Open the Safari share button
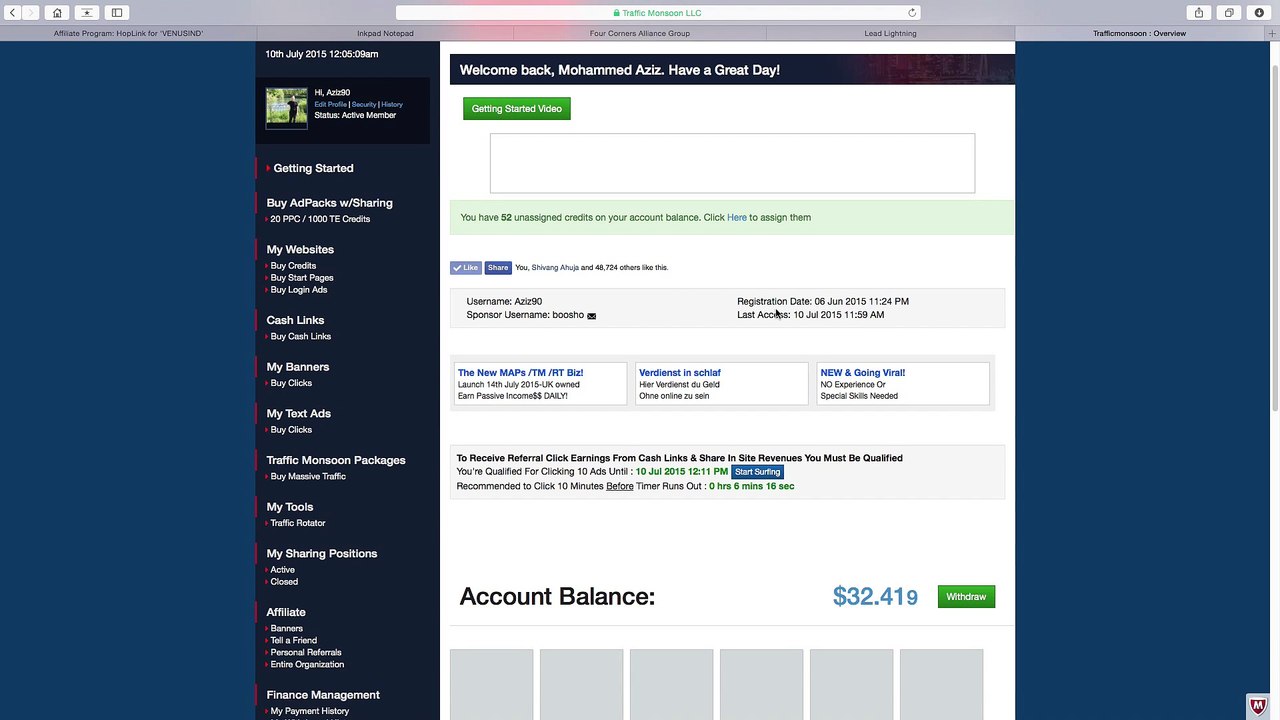 (x=1198, y=13)
